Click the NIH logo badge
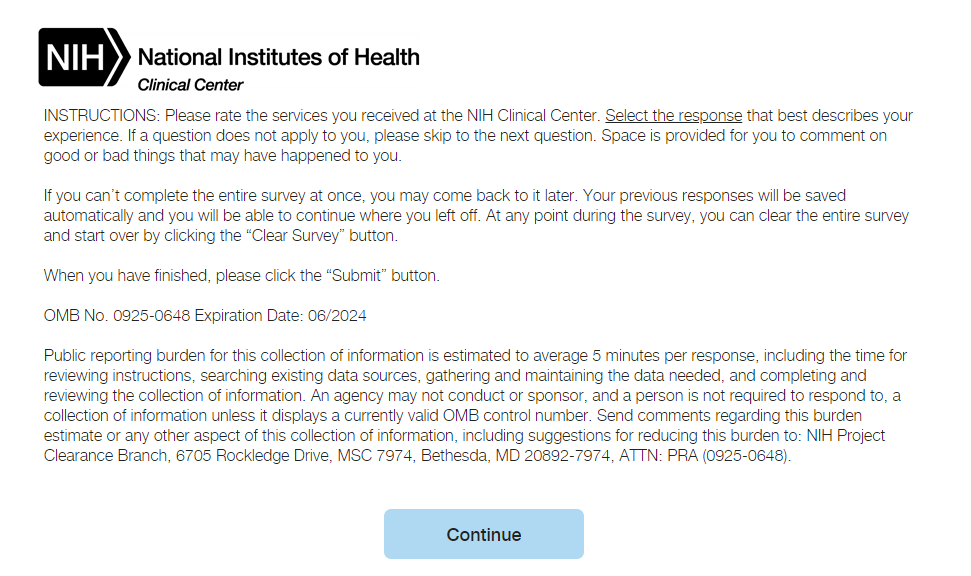 click(72, 57)
